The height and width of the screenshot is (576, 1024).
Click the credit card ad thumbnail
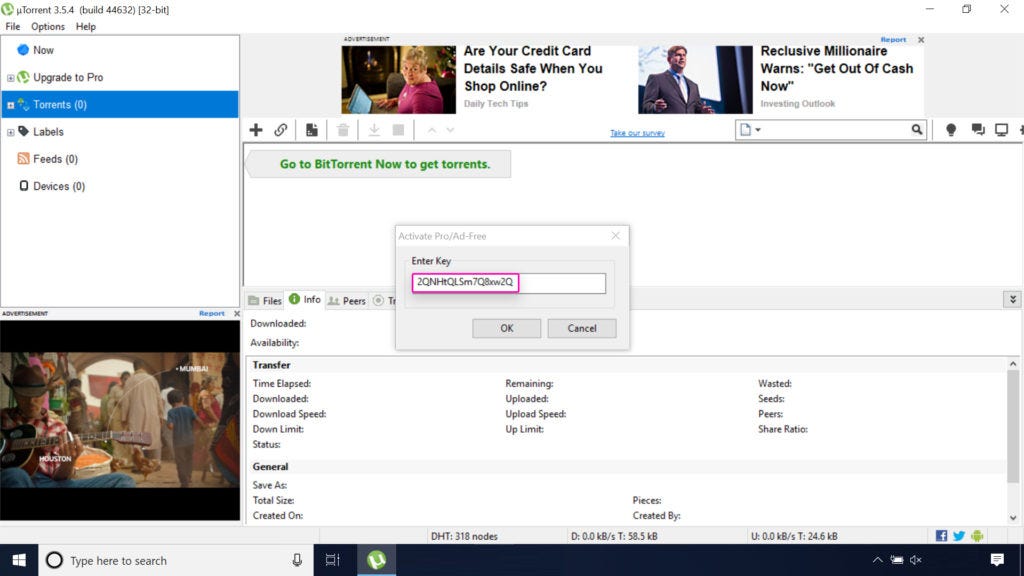click(x=398, y=79)
